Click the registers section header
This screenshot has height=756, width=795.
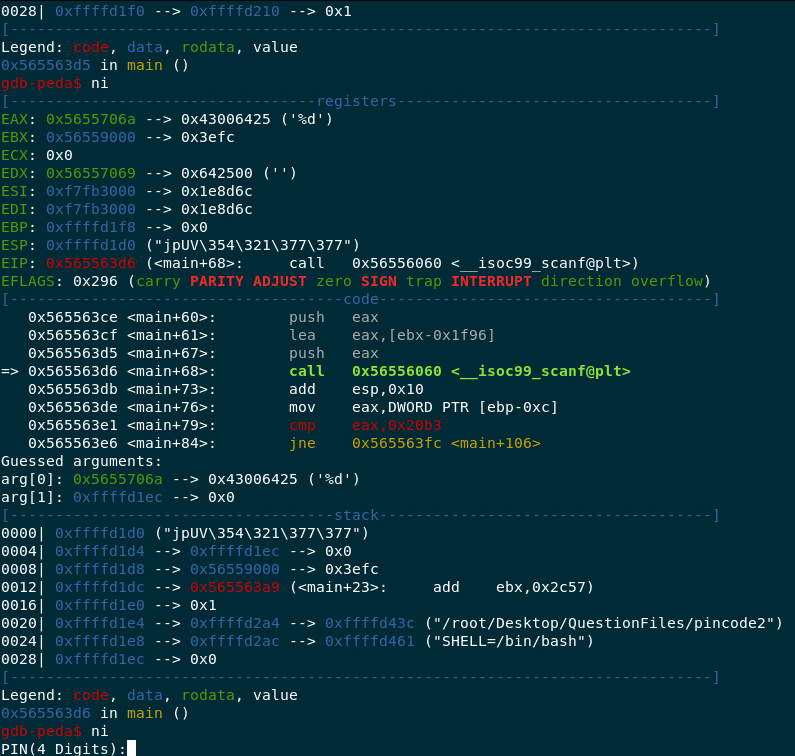coord(356,101)
